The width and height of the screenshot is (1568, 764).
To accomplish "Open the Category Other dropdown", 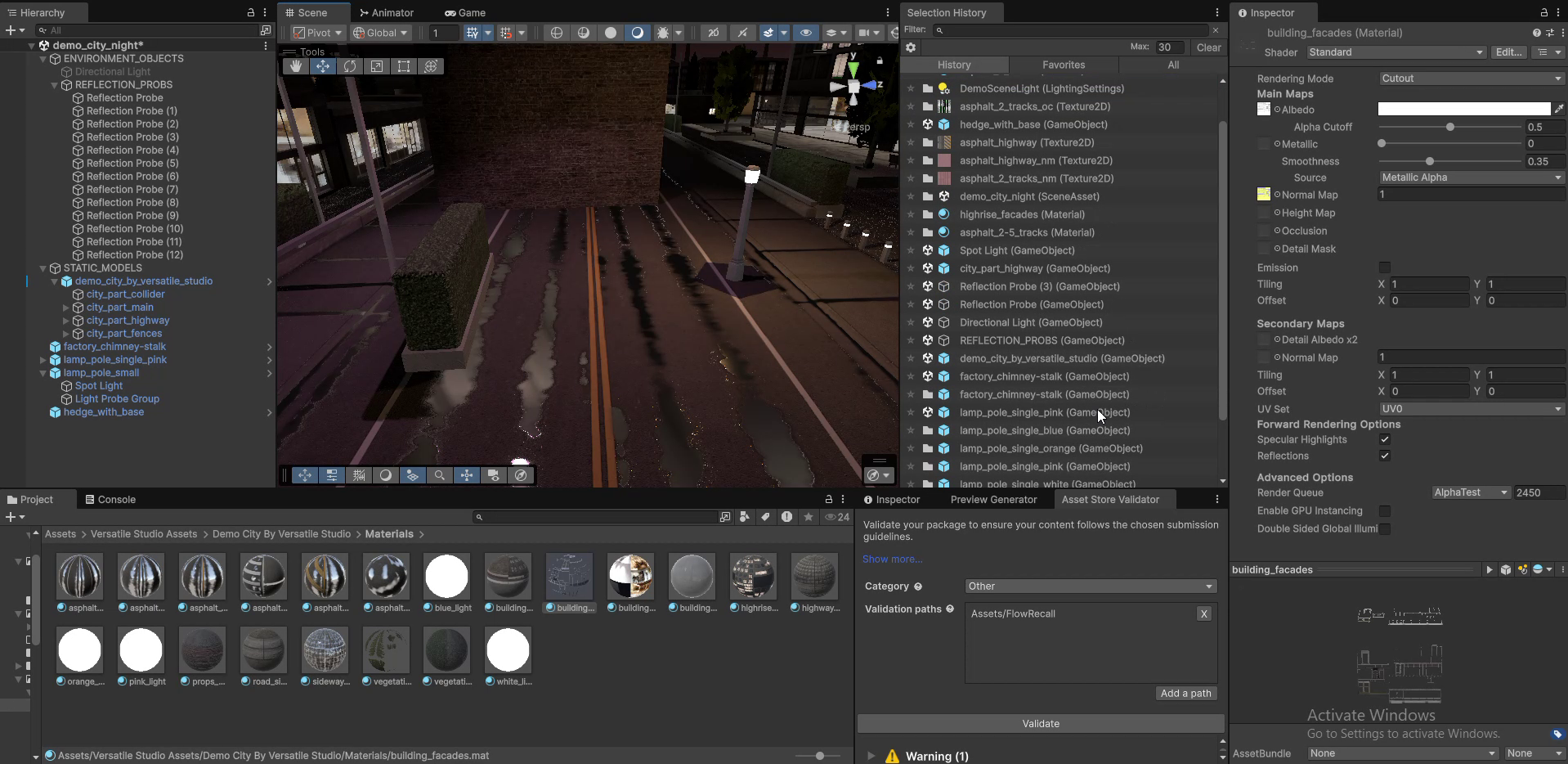I will (x=1091, y=586).
